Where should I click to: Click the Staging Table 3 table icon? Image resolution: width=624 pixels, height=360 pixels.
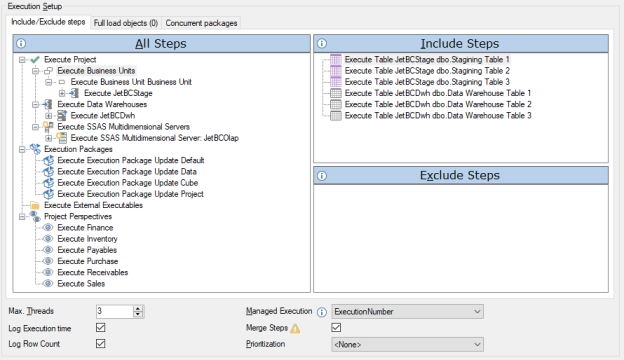[x=336, y=82]
